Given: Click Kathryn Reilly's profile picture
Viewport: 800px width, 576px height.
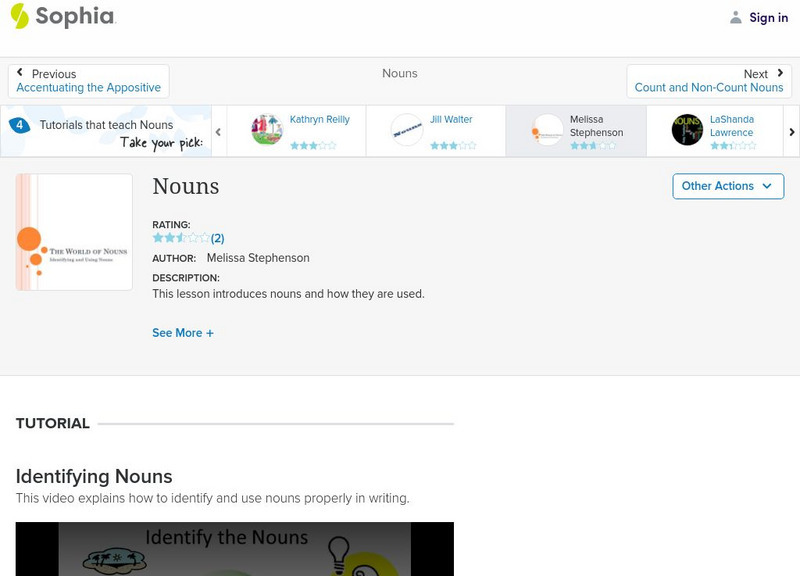Looking at the screenshot, I should click(266, 128).
